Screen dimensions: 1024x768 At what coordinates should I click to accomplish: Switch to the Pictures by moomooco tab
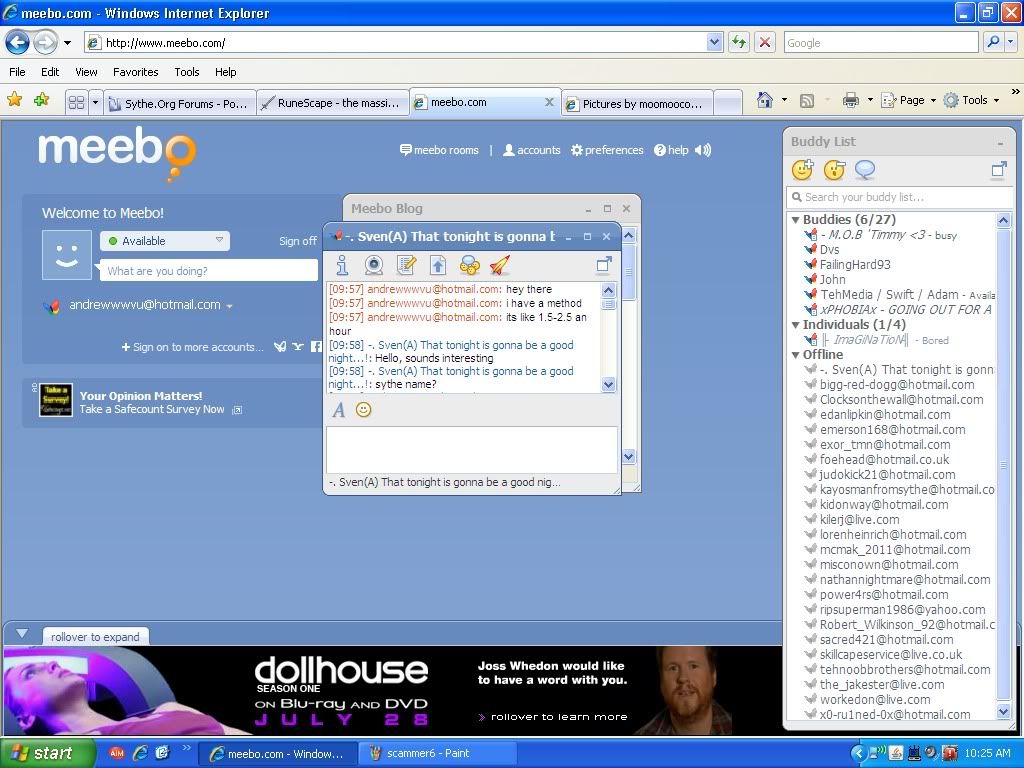click(637, 103)
